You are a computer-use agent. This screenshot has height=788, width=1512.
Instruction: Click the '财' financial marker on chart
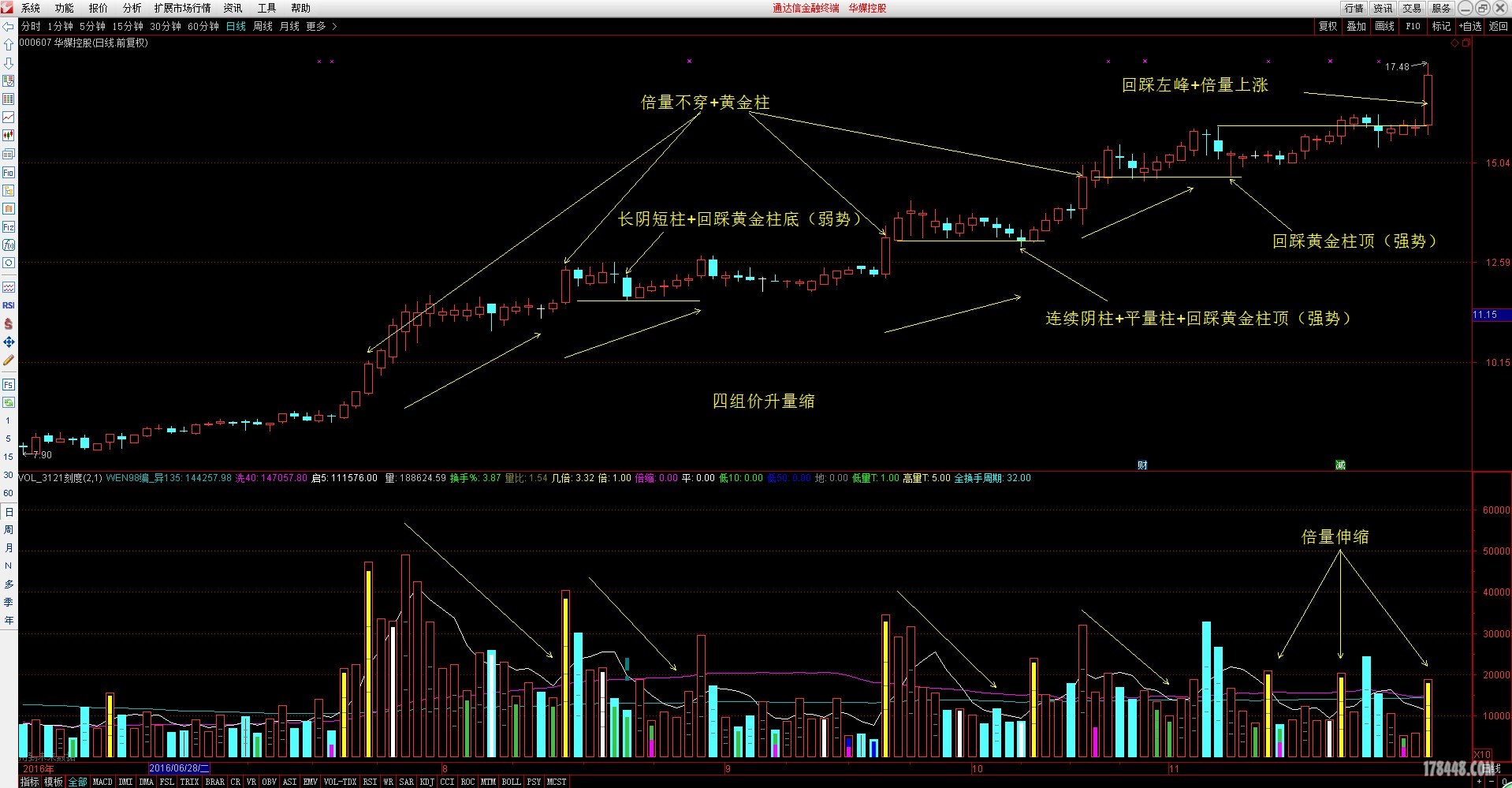point(1142,465)
